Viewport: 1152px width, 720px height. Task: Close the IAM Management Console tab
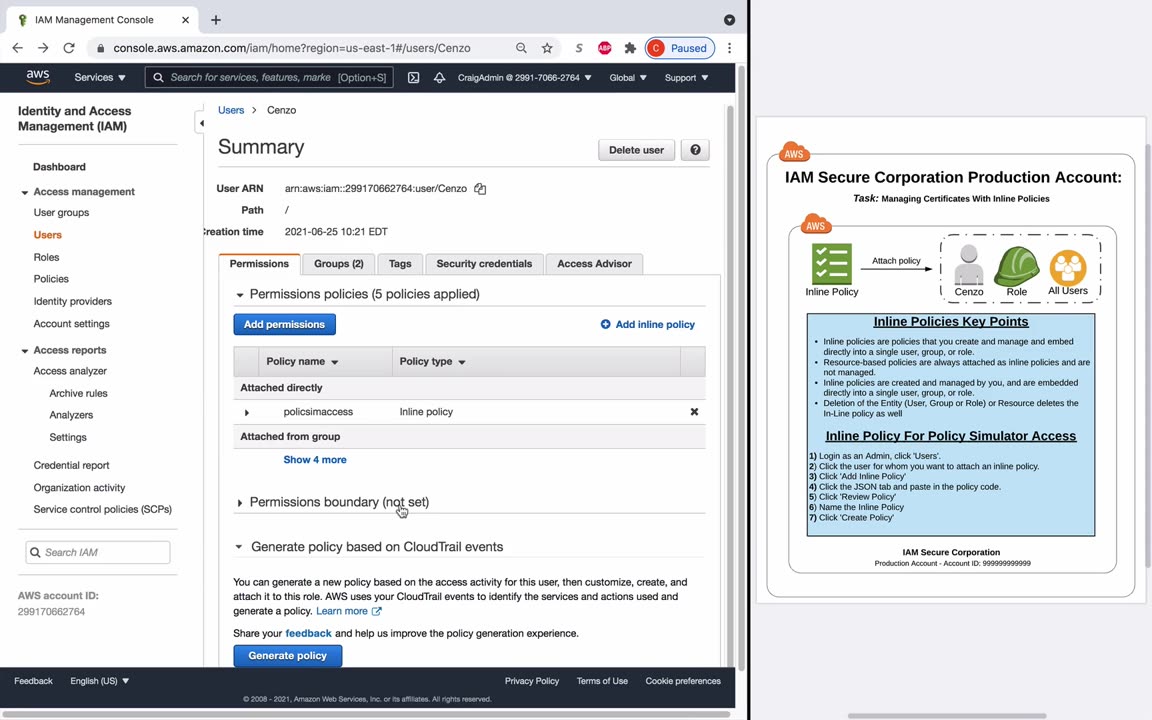pyautogui.click(x=185, y=20)
